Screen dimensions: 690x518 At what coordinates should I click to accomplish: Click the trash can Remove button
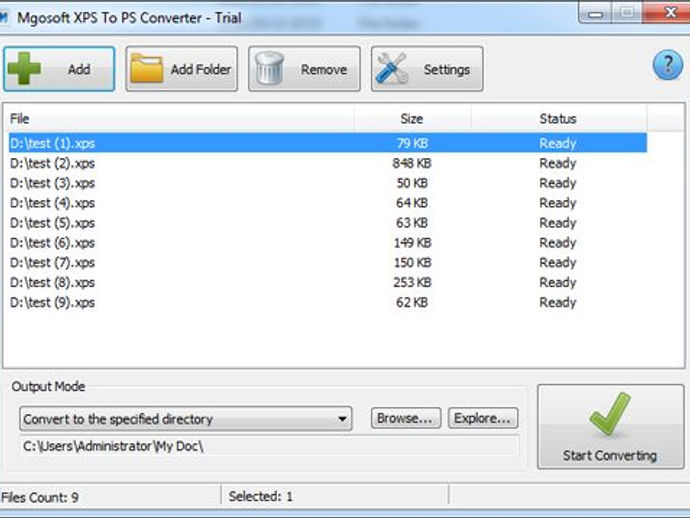coord(304,69)
